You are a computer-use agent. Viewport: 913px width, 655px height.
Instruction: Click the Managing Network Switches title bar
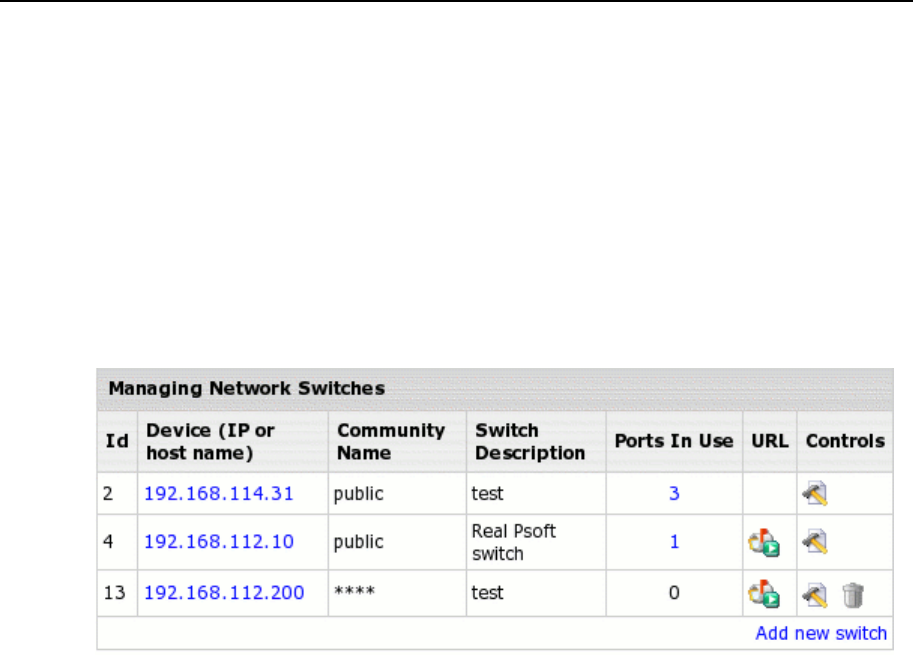click(x=247, y=387)
